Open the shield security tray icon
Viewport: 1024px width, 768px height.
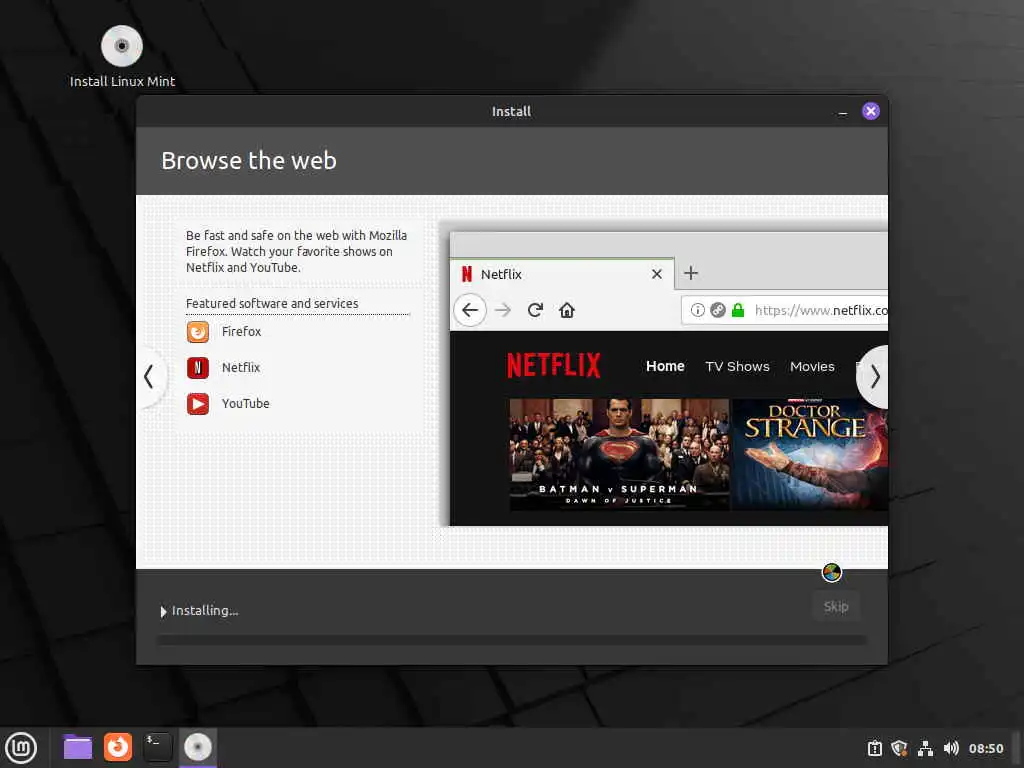[899, 748]
